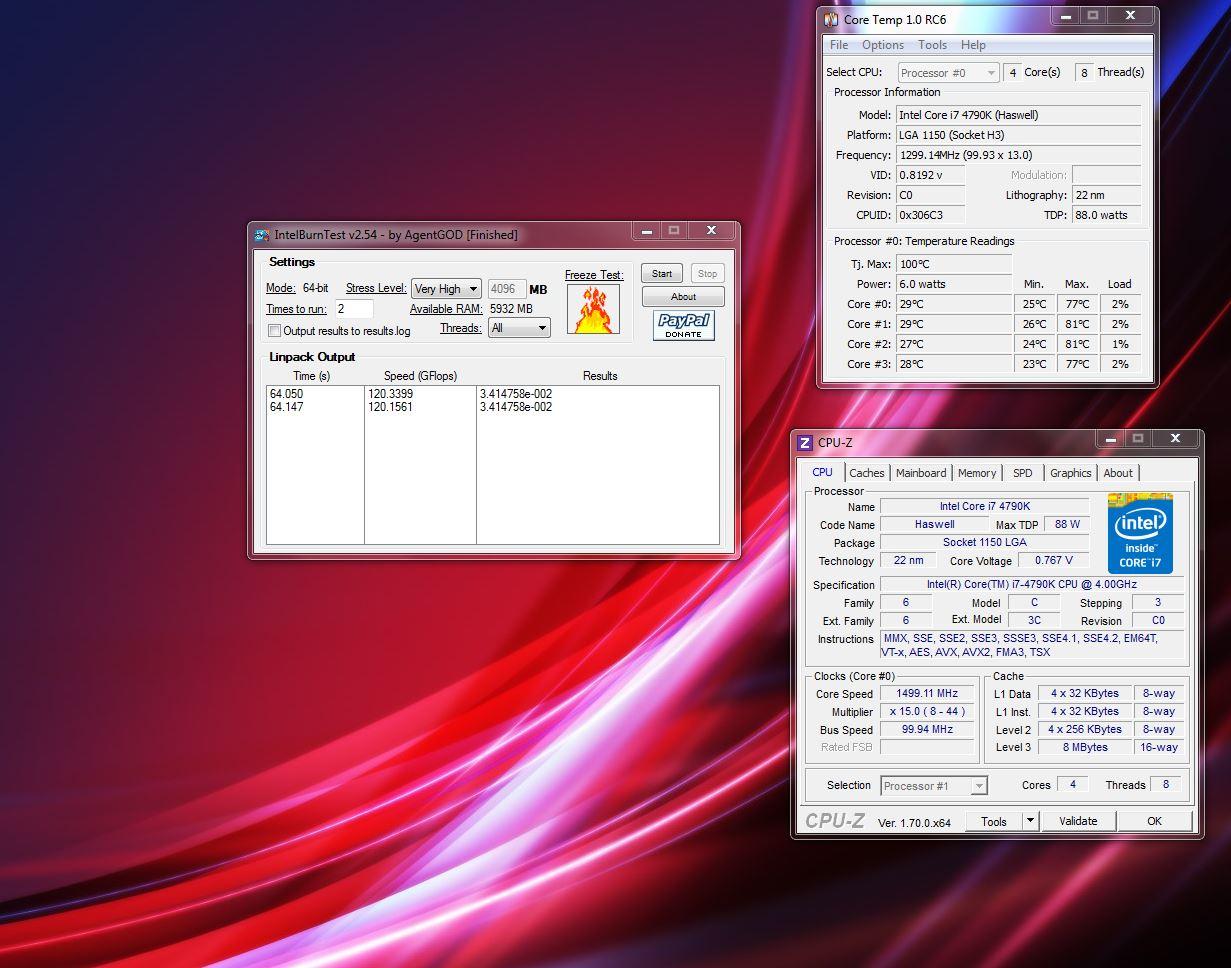The width and height of the screenshot is (1231, 968).
Task: Click the Stop button in IntelBurnTest
Action: (x=708, y=274)
